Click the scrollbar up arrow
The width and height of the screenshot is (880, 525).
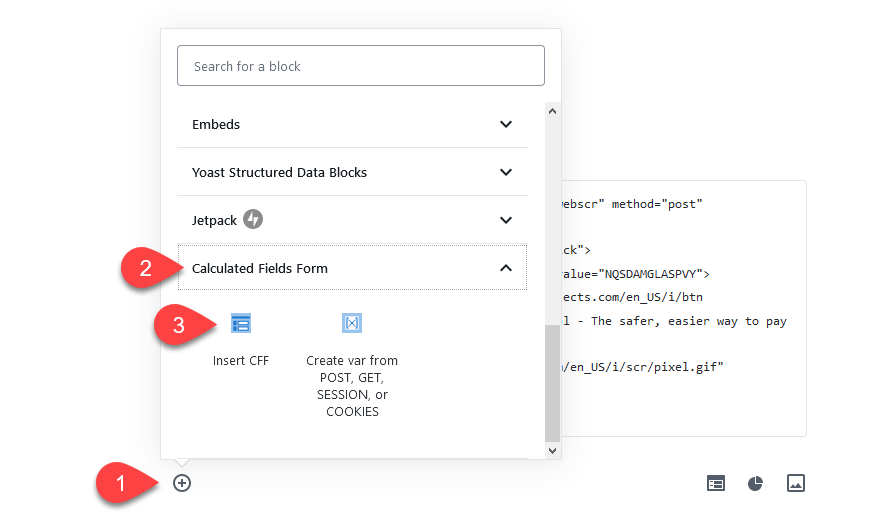[552, 109]
